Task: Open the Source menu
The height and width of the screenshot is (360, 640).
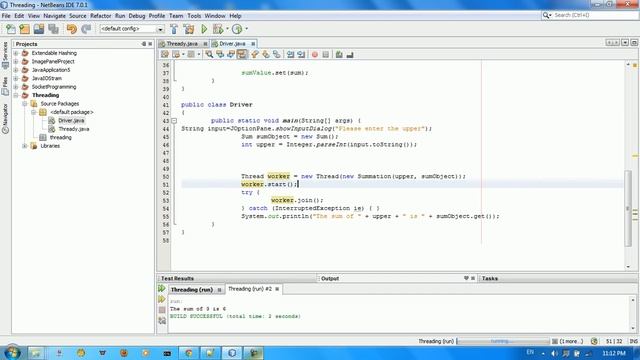Action: 78,16
